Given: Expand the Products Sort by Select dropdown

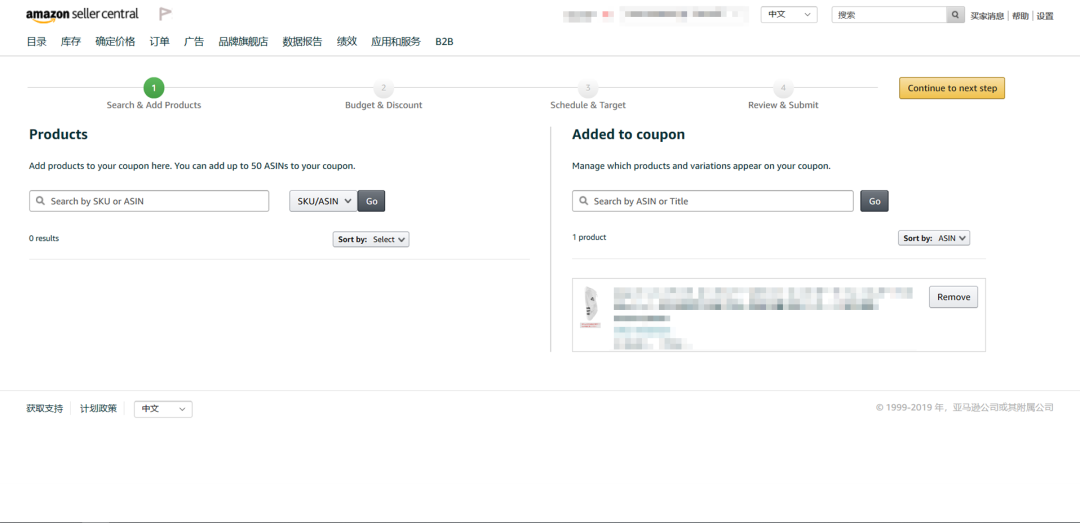Looking at the screenshot, I should [x=371, y=240].
